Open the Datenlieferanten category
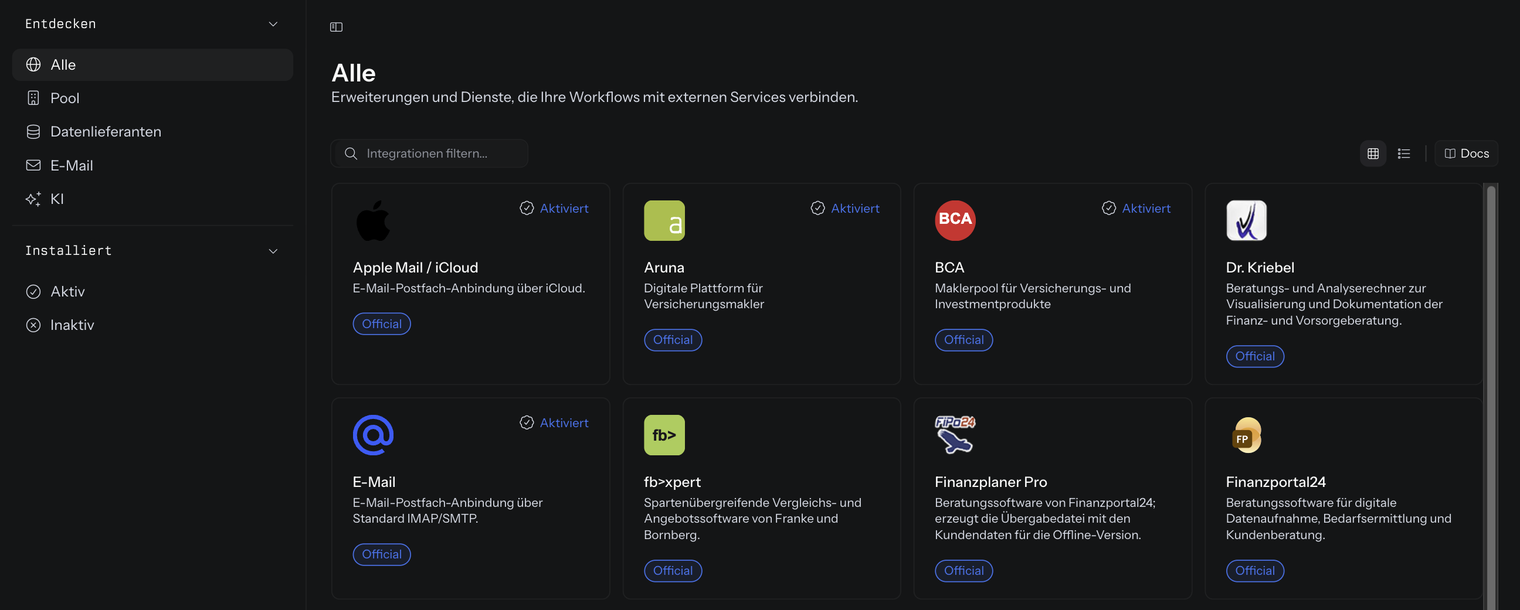This screenshot has width=1520, height=610. pyautogui.click(x=152, y=132)
